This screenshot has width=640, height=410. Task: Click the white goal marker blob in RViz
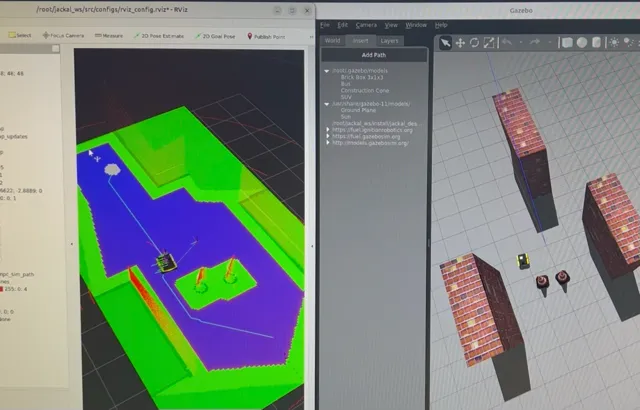(112, 169)
